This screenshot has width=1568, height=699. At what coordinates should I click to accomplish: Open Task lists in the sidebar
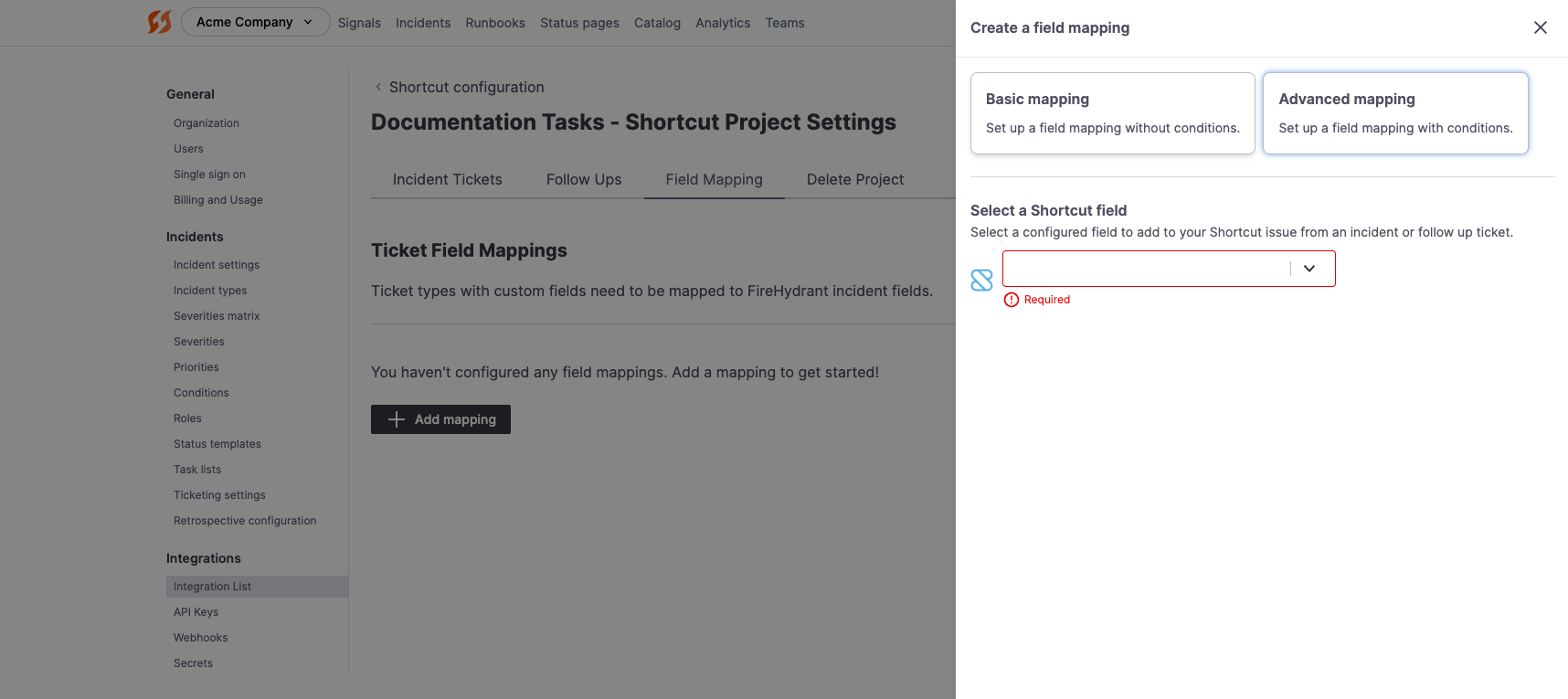click(197, 470)
